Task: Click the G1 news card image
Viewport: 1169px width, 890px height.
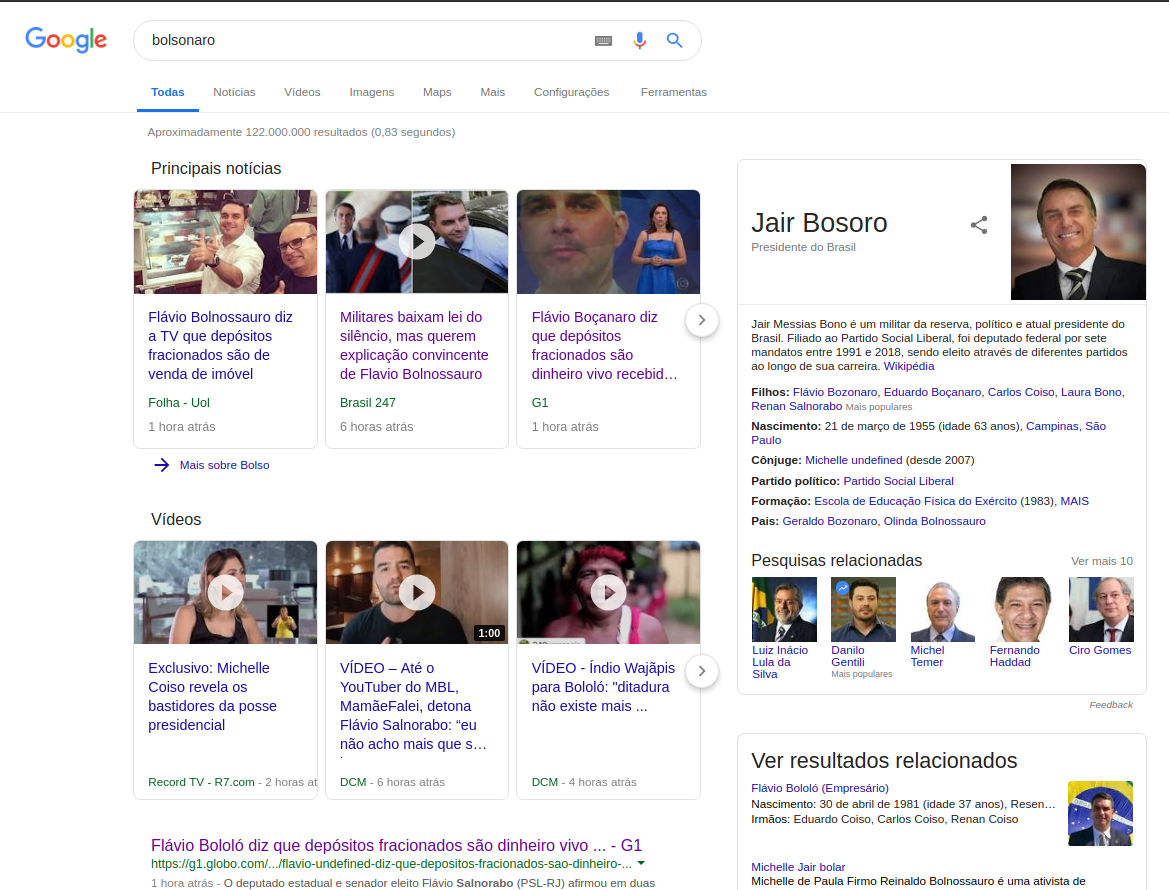Action: click(x=608, y=242)
